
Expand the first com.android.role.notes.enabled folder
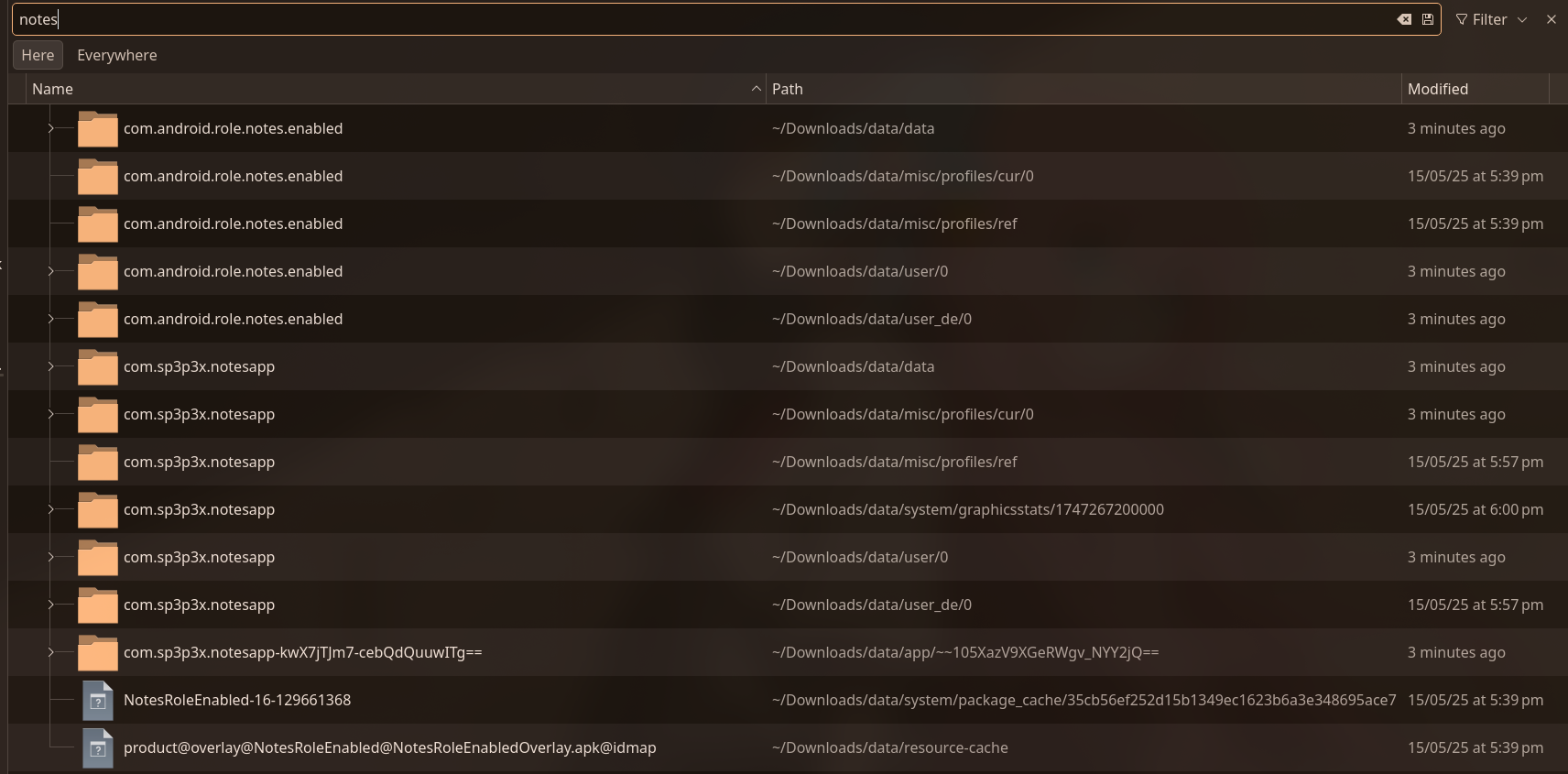click(x=51, y=129)
